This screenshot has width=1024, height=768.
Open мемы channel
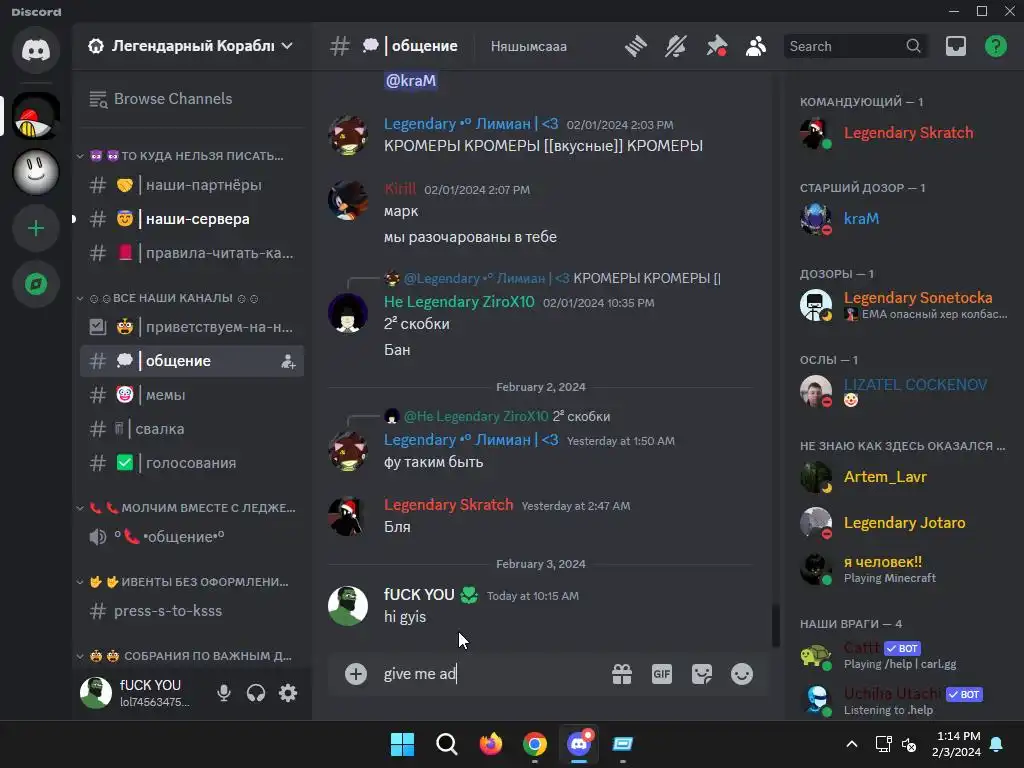pos(191,395)
